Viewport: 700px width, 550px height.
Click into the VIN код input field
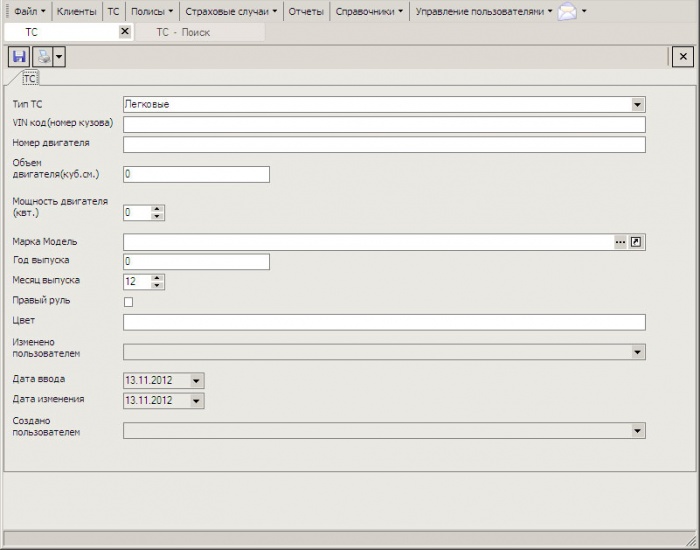coord(384,125)
